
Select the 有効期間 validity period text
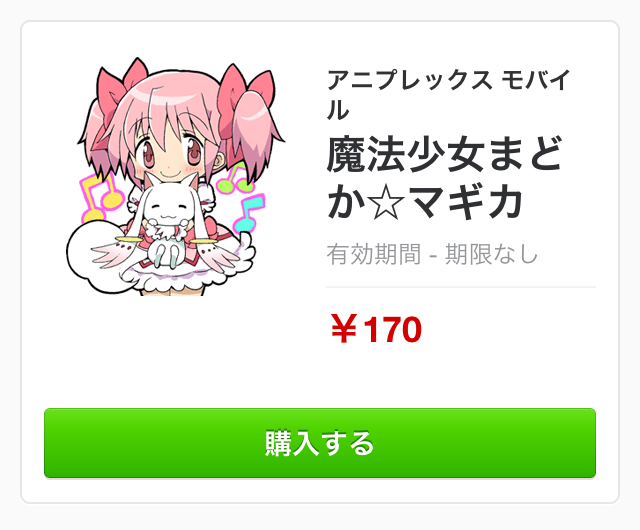click(x=373, y=254)
